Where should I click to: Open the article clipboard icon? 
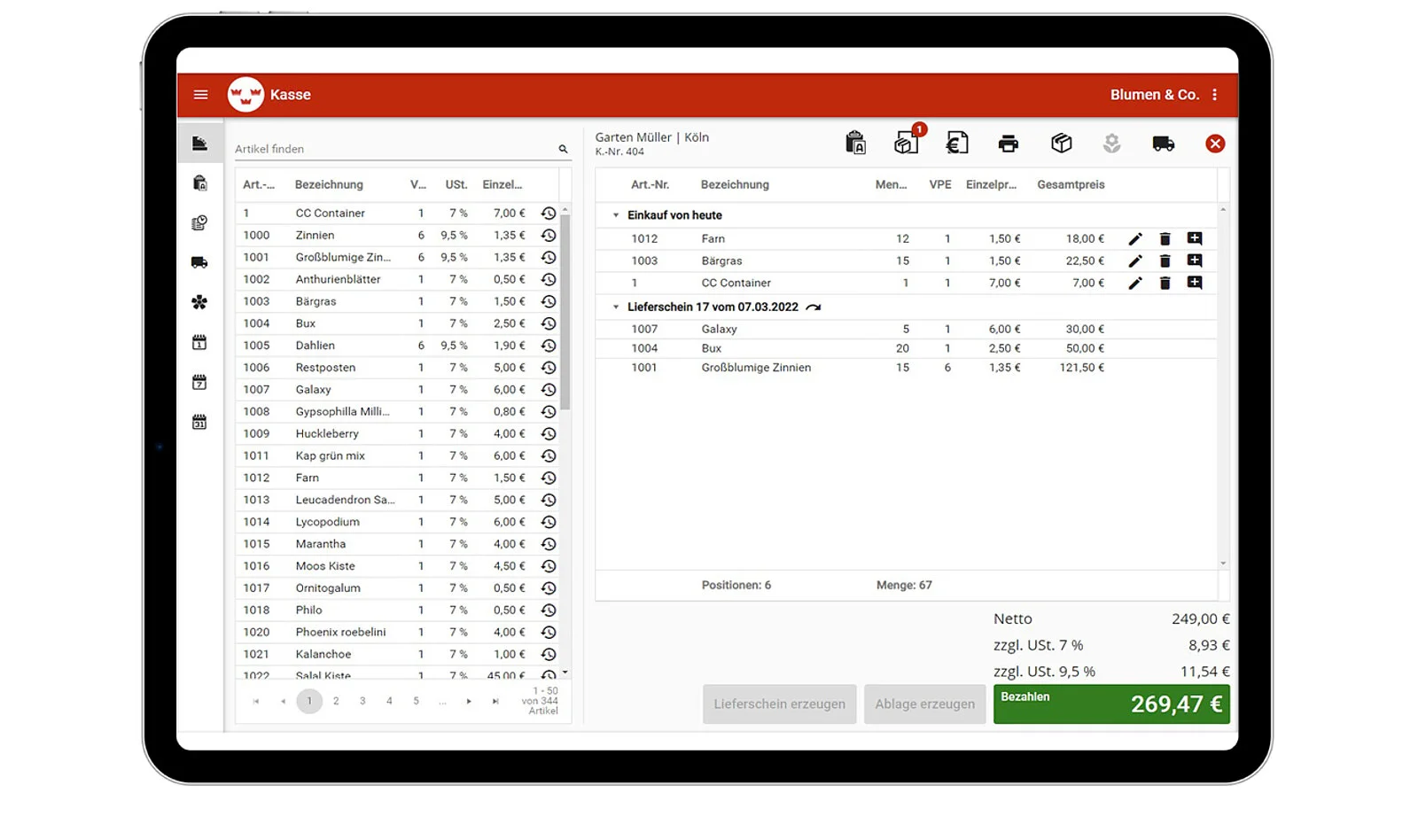(x=856, y=143)
